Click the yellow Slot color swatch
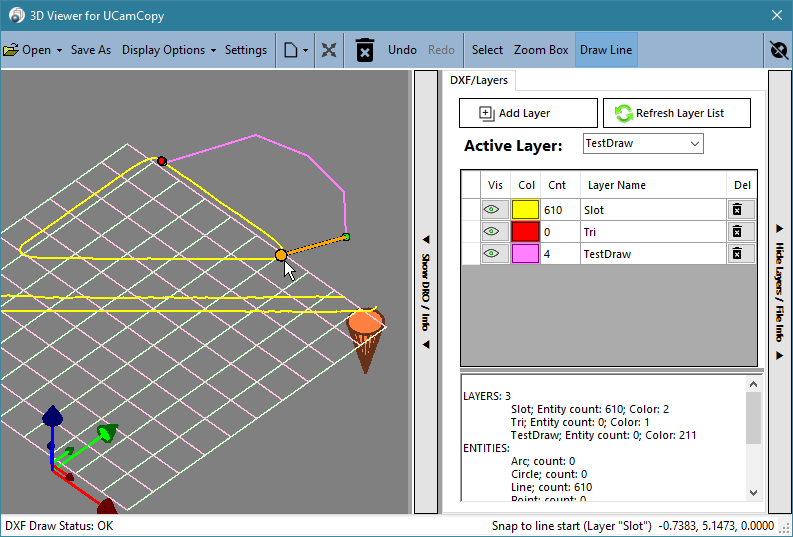This screenshot has height=537, width=793. (525, 210)
